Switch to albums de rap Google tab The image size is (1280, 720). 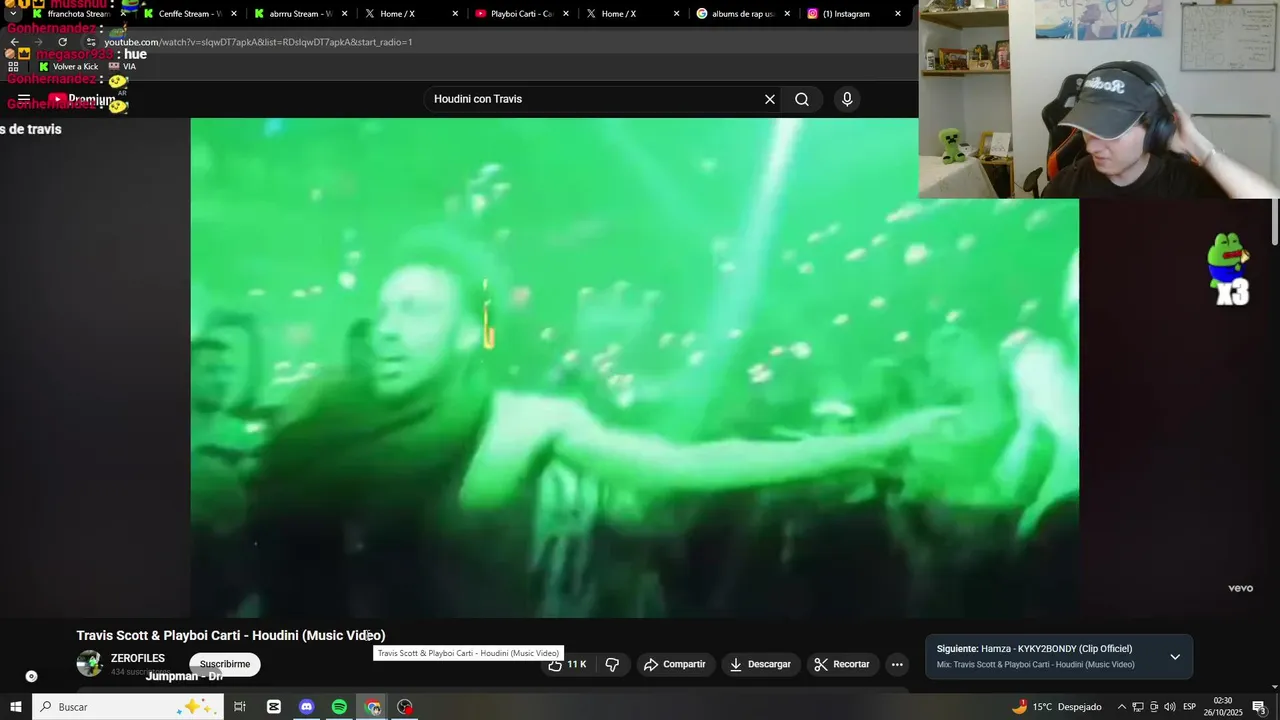pos(742,14)
